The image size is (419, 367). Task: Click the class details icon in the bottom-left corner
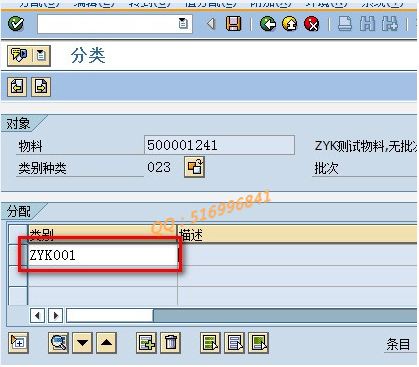tap(18, 343)
